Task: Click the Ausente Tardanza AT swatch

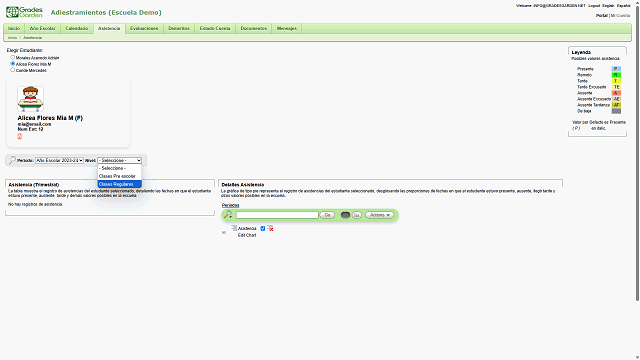Action: click(616, 105)
